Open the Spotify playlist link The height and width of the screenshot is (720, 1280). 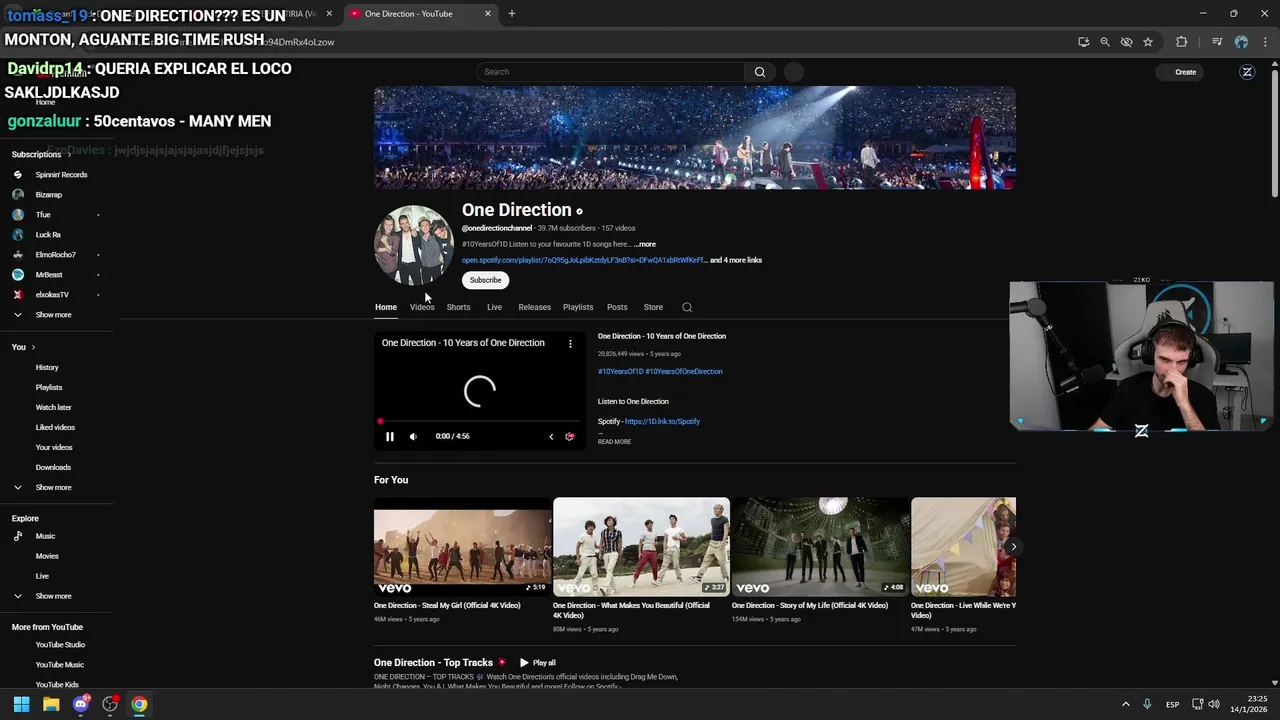click(584, 260)
